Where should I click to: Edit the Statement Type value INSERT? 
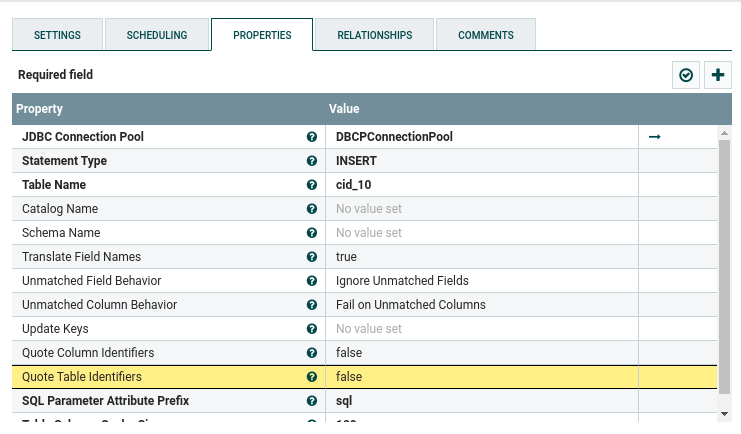(480, 161)
